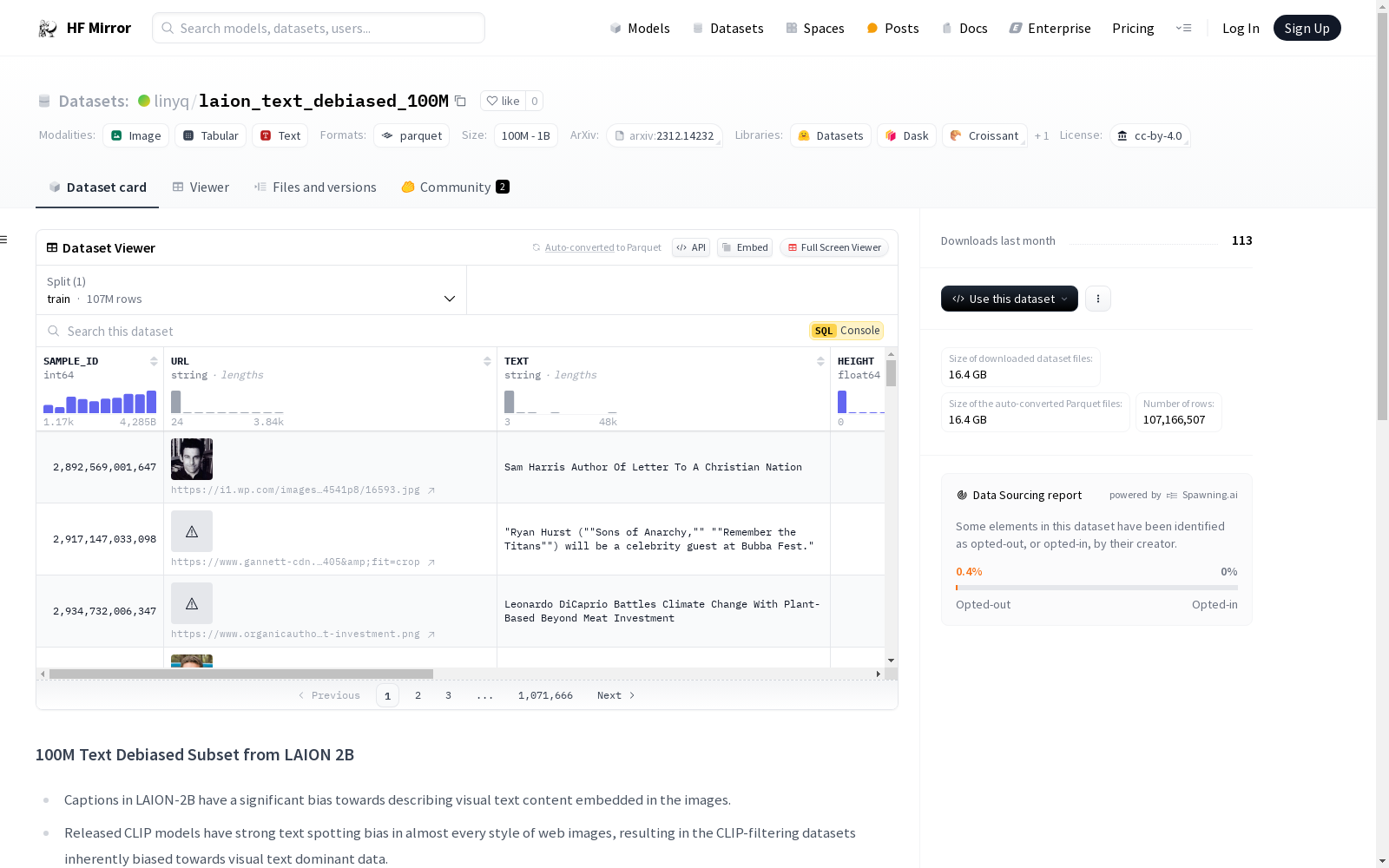The image size is (1389, 868).
Task: Select the Image modality tag
Action: (136, 136)
